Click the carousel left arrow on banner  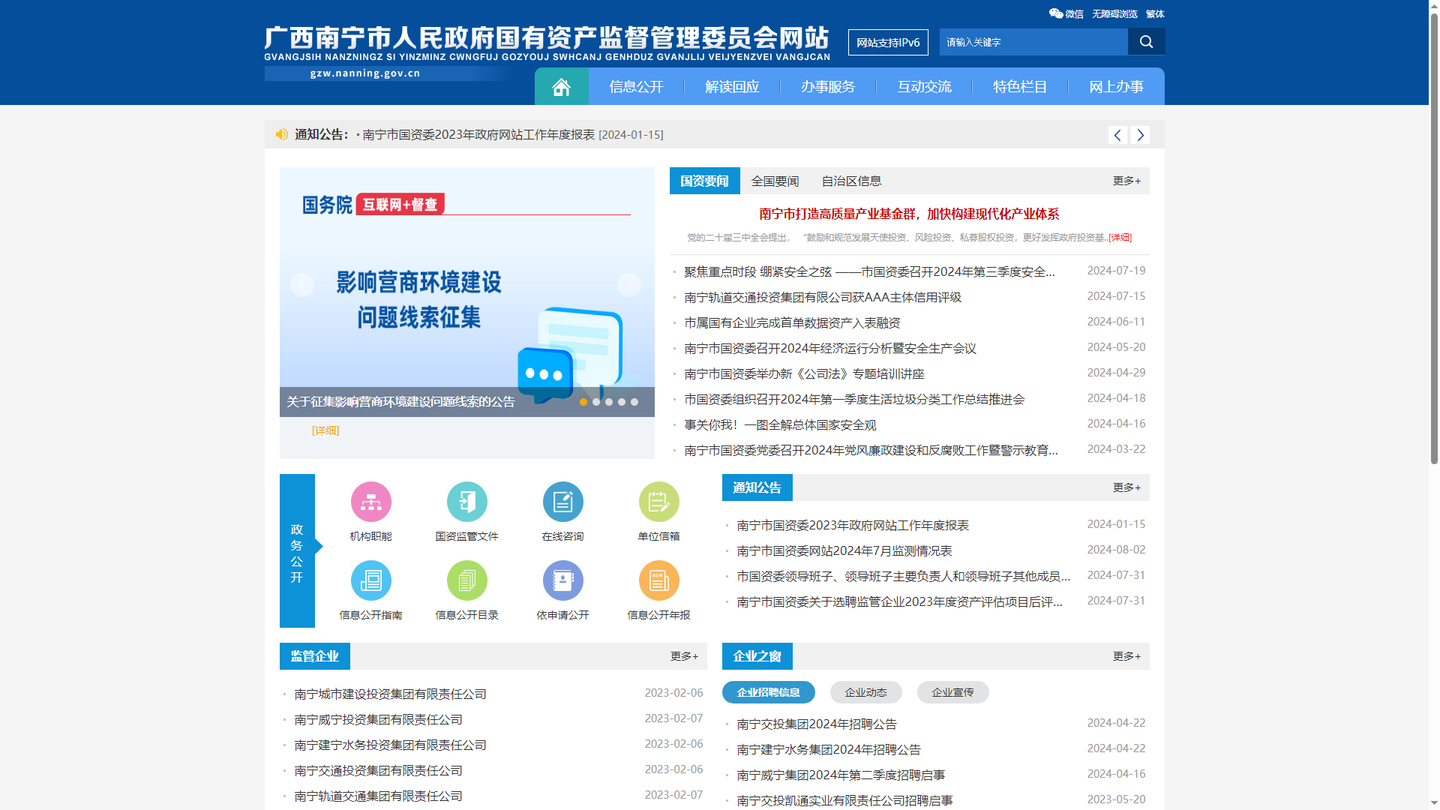[x=302, y=285]
